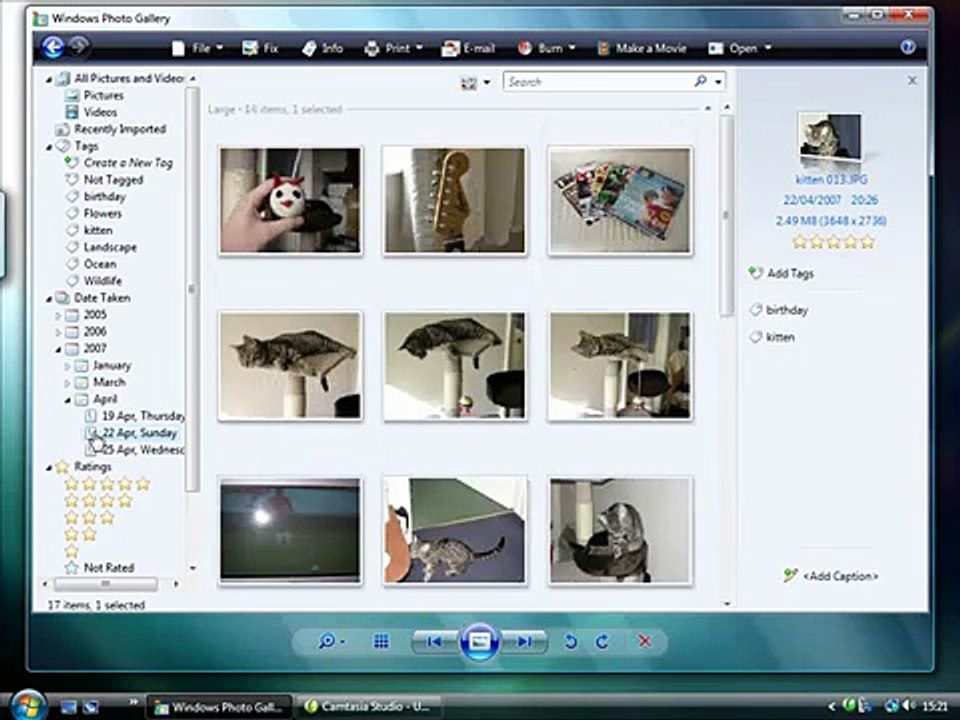960x720 pixels.
Task: Collapse the April month node
Action: pos(67,400)
